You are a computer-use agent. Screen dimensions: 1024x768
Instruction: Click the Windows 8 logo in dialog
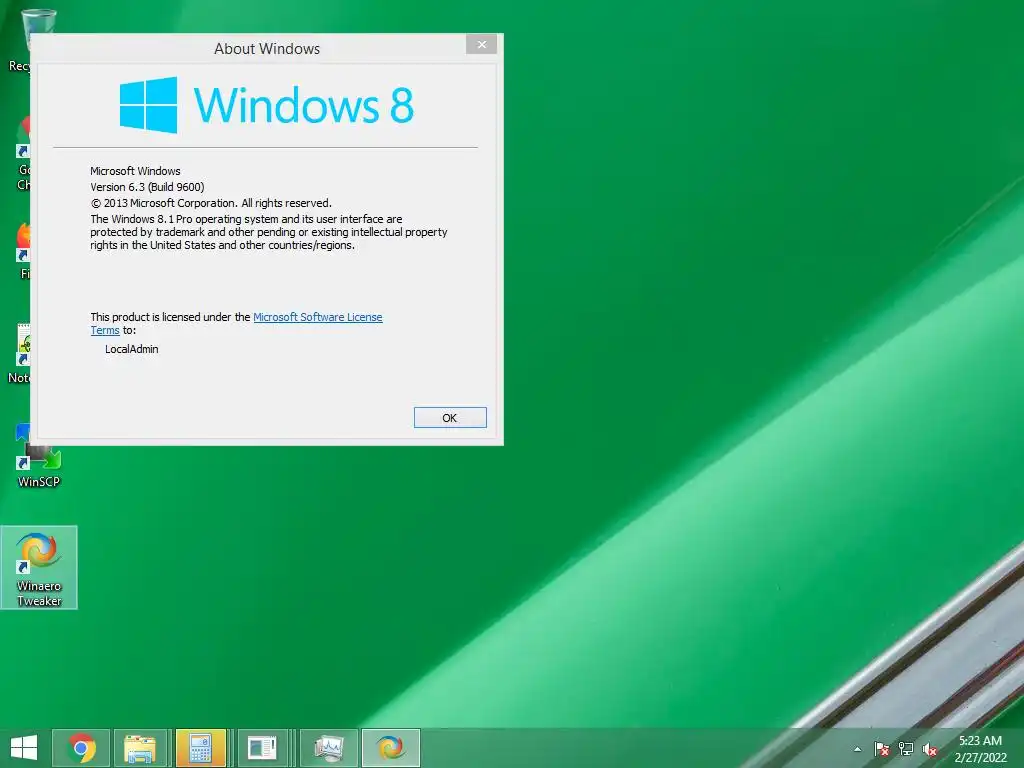266,105
